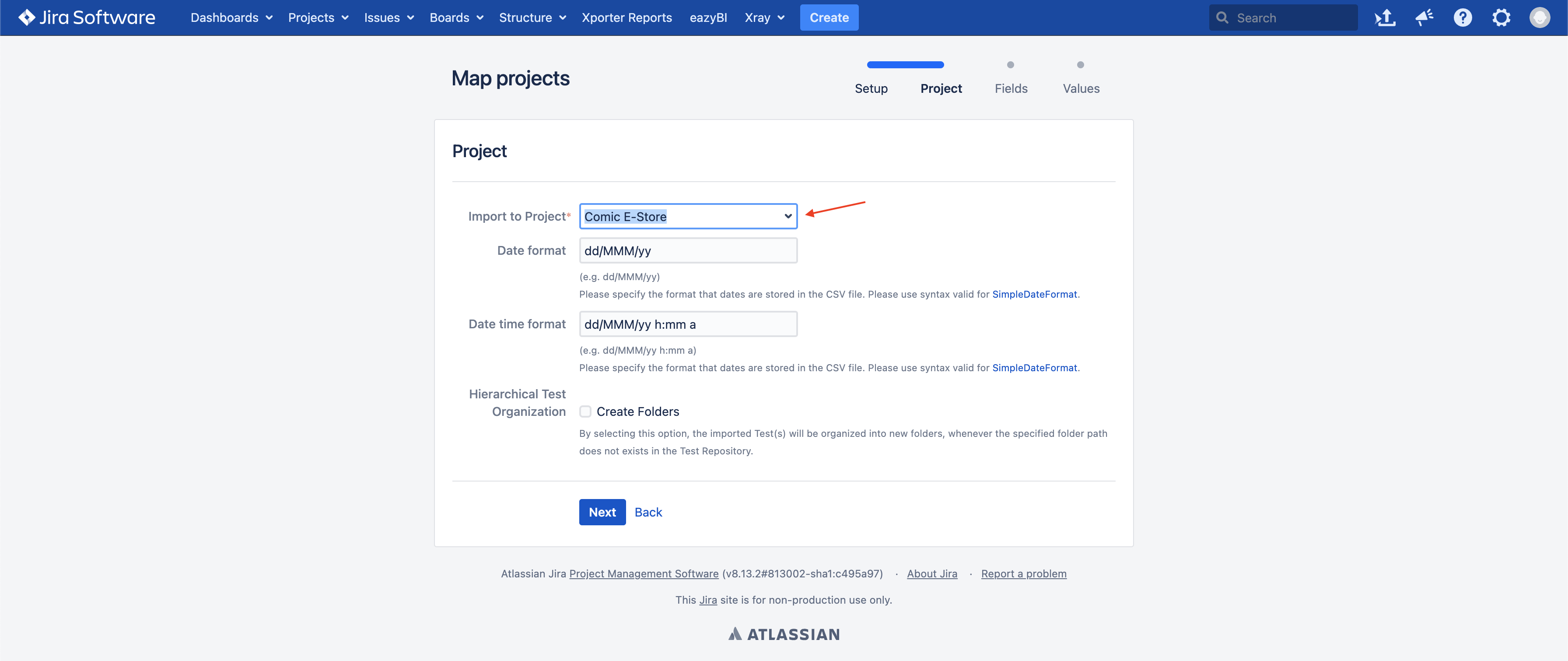Screen dimensions: 1568x661
Task: Open the Report a problem link
Action: point(1023,574)
